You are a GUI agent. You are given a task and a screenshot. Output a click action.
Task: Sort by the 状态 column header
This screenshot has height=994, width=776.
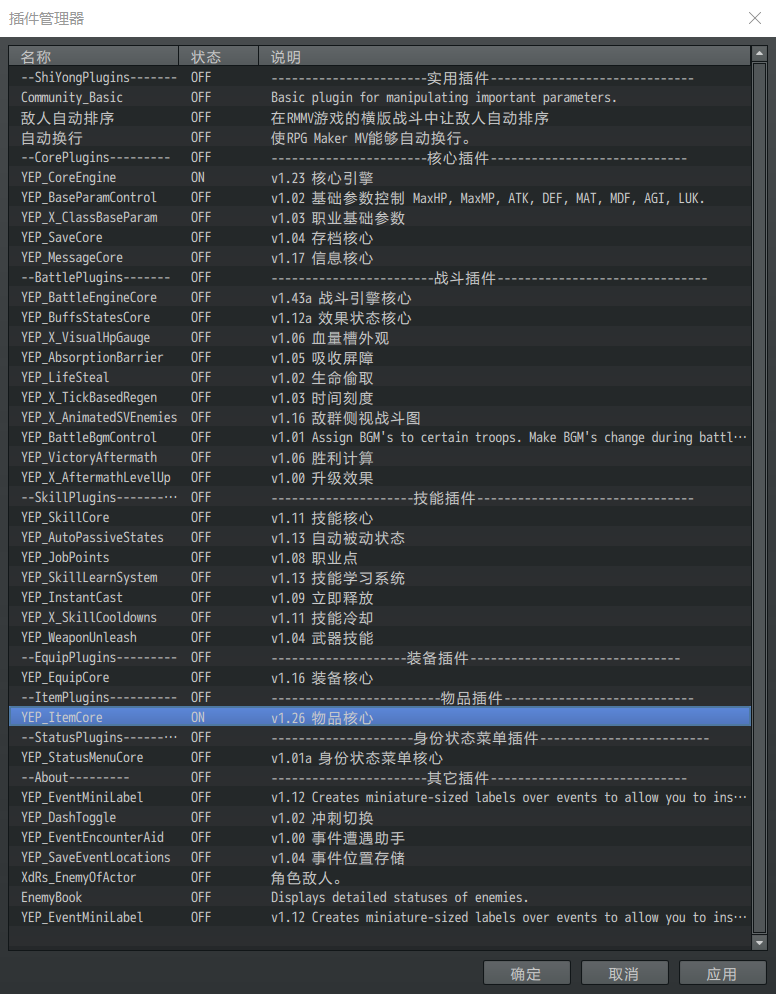pos(218,56)
